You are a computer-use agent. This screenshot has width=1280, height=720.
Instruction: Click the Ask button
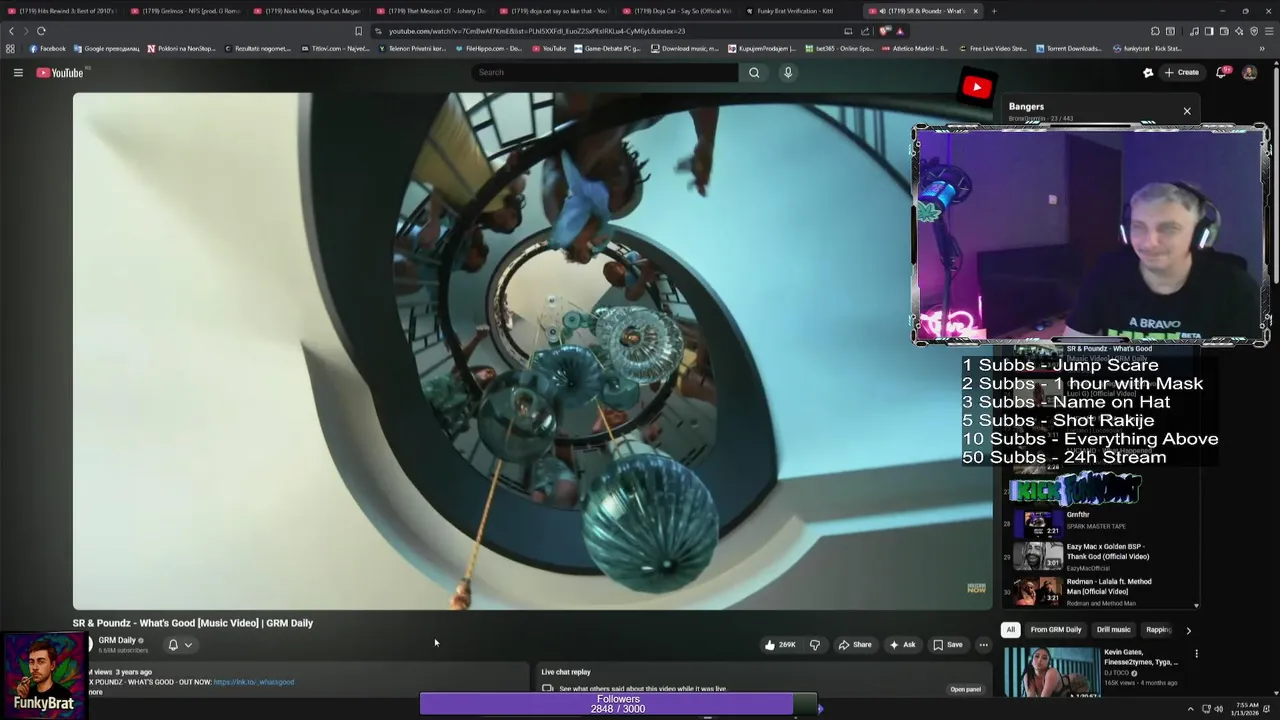[902, 645]
